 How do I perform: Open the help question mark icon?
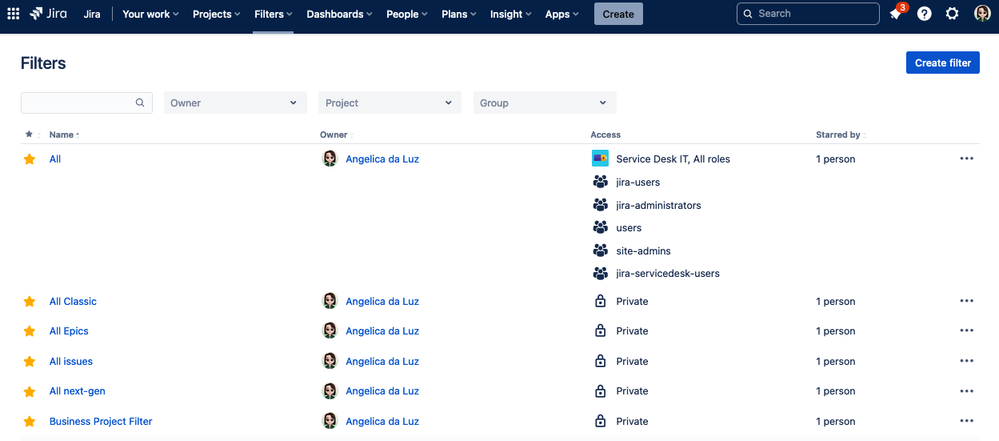(924, 13)
